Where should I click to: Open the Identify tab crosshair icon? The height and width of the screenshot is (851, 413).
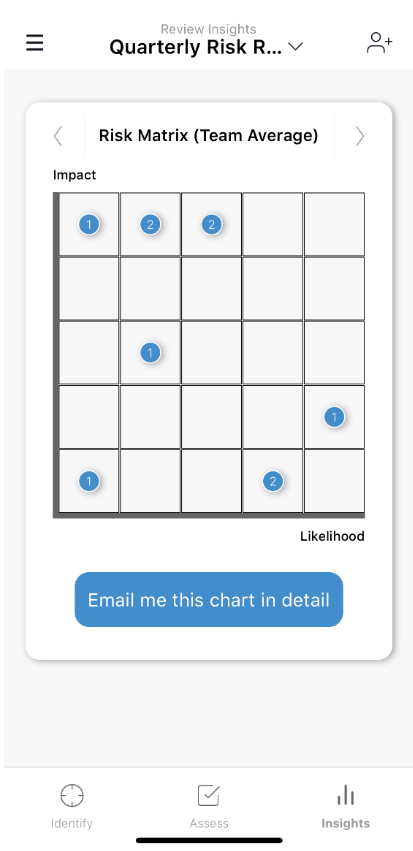(x=72, y=796)
